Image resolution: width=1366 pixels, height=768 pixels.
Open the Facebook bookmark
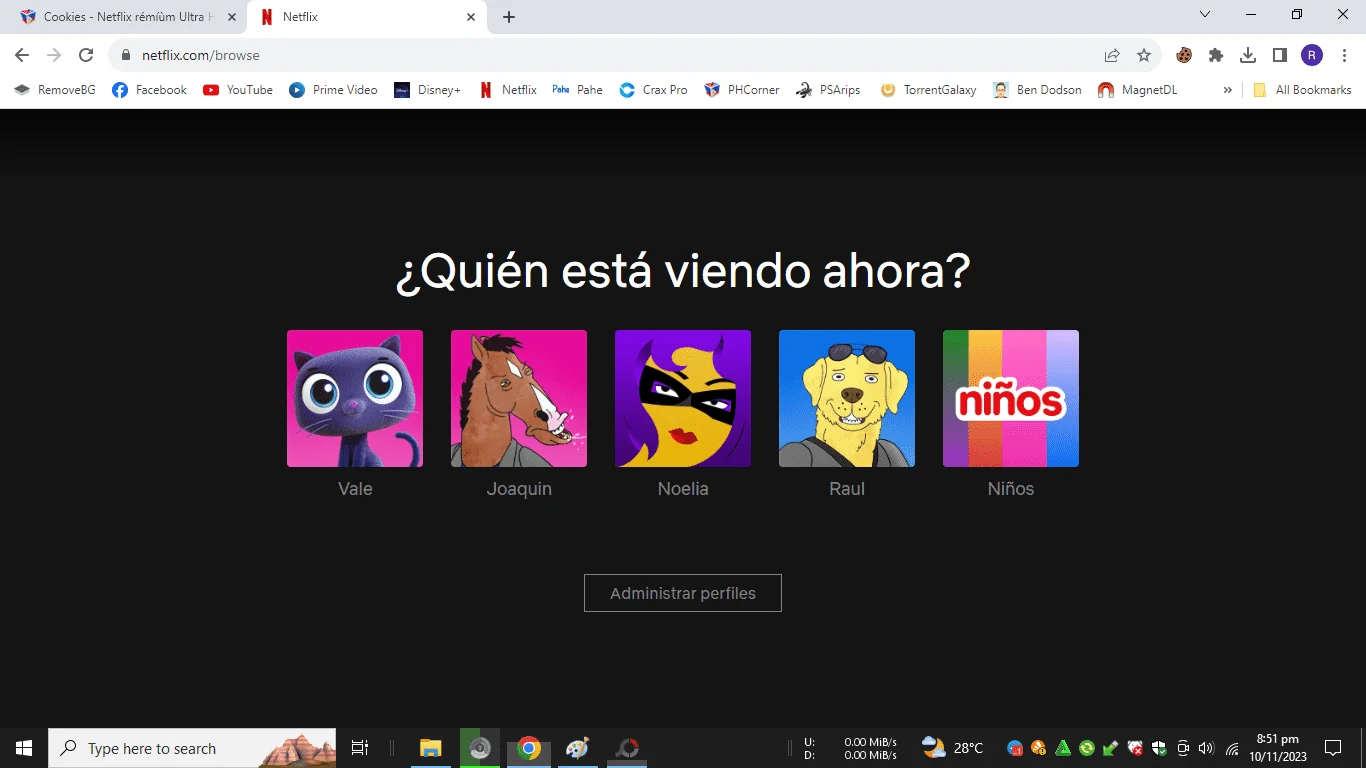[x=149, y=90]
